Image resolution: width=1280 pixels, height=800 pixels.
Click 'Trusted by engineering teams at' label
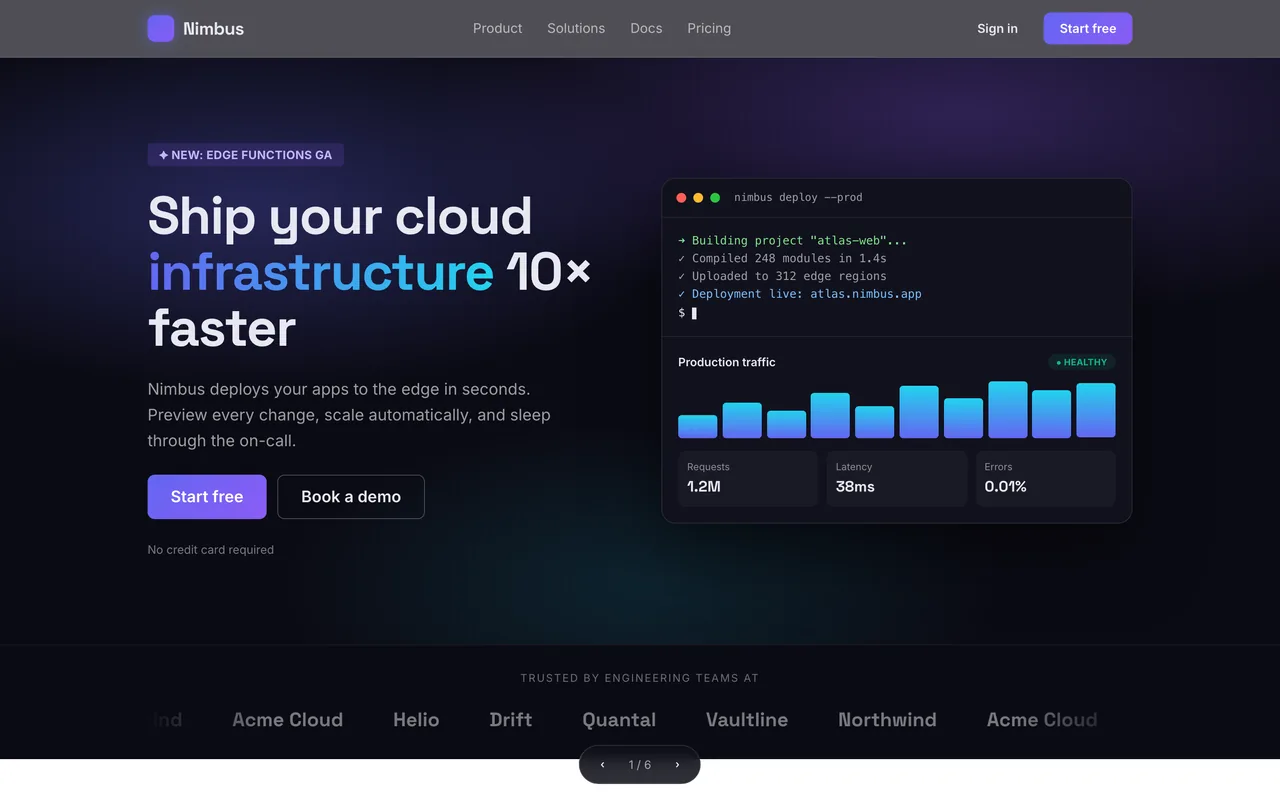[640, 678]
